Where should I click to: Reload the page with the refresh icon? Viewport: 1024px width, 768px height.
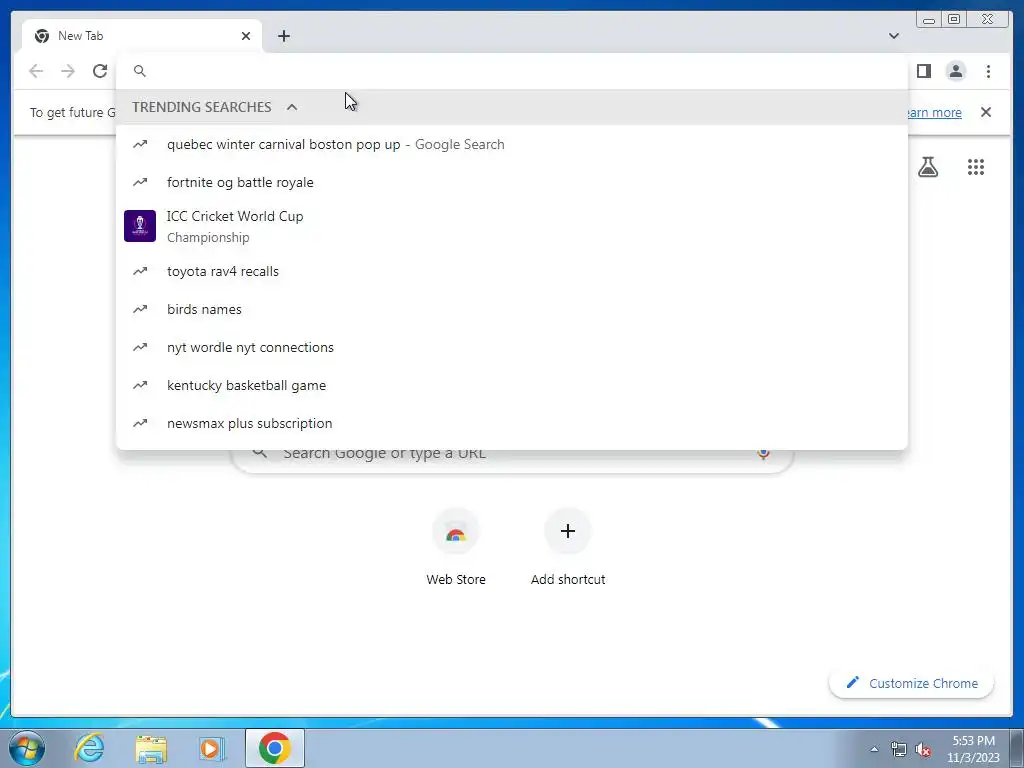coord(100,71)
